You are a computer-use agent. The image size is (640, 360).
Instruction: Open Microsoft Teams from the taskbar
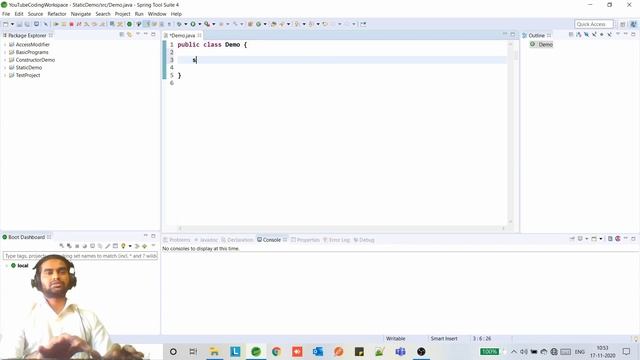[400, 351]
